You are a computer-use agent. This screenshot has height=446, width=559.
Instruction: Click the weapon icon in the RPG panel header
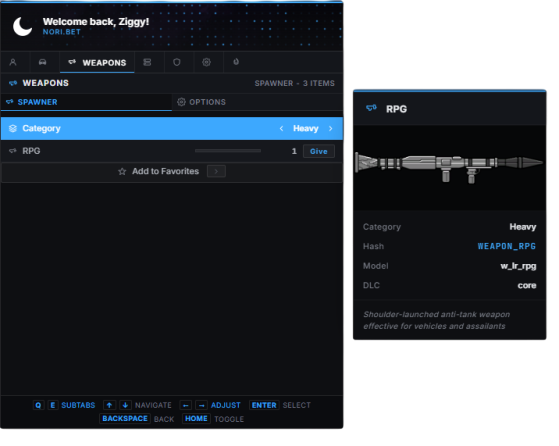[x=371, y=108]
